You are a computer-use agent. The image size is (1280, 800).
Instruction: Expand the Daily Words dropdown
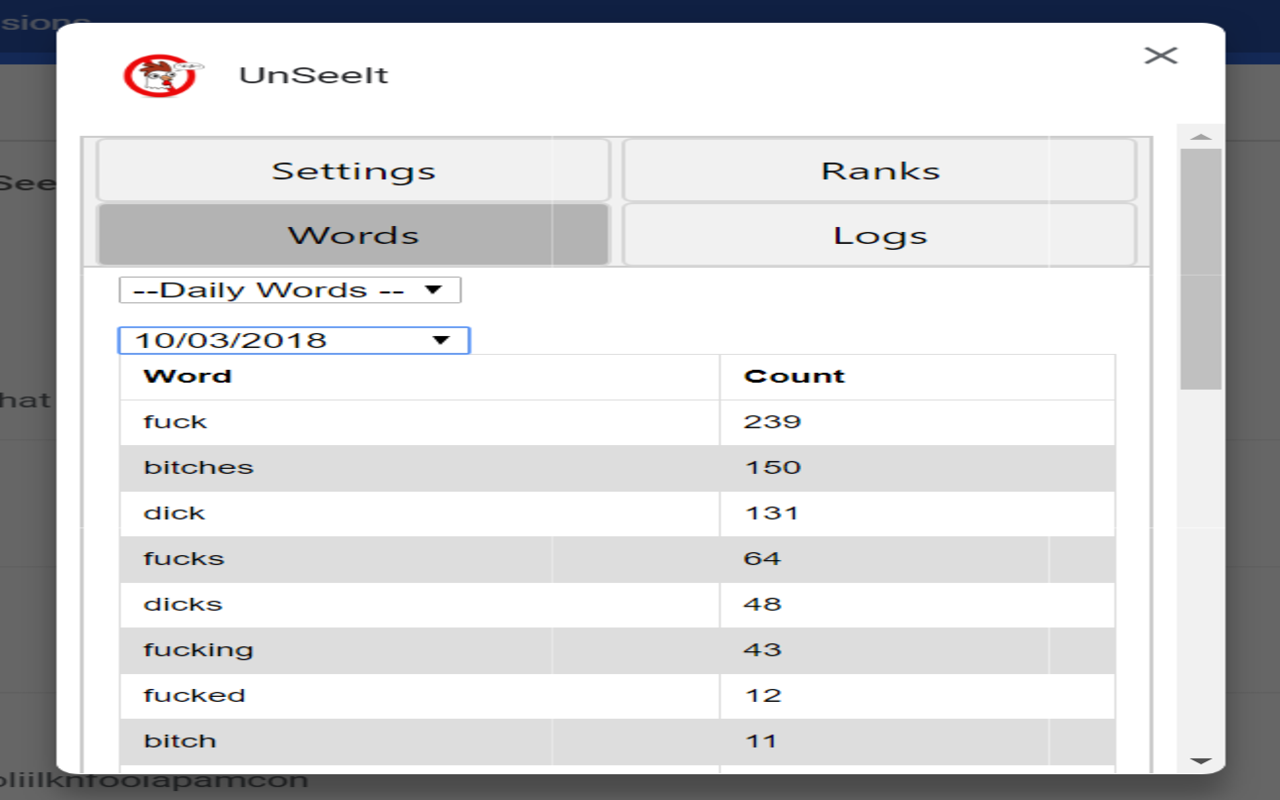point(290,290)
